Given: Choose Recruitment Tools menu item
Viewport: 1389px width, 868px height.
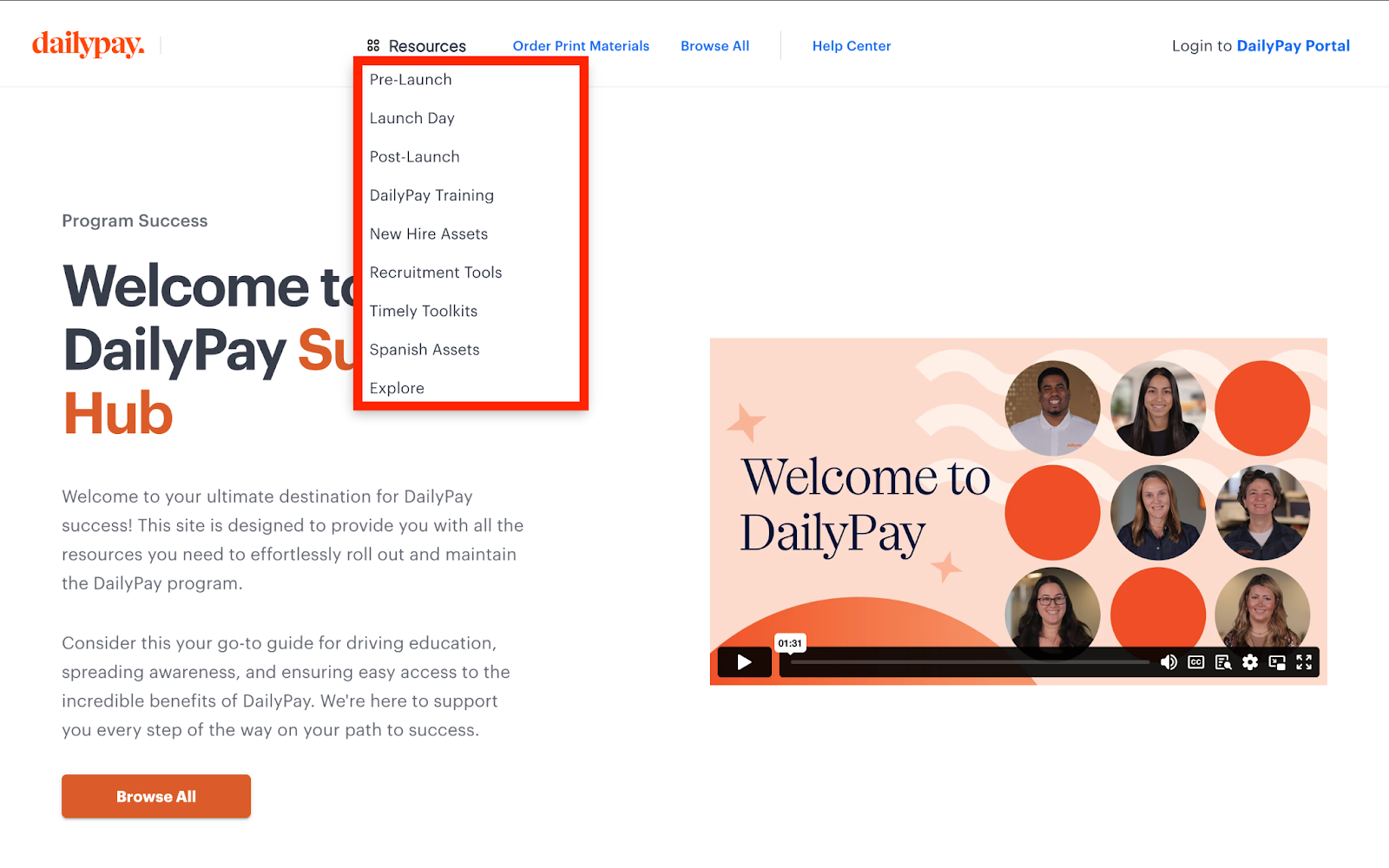Looking at the screenshot, I should (436, 273).
